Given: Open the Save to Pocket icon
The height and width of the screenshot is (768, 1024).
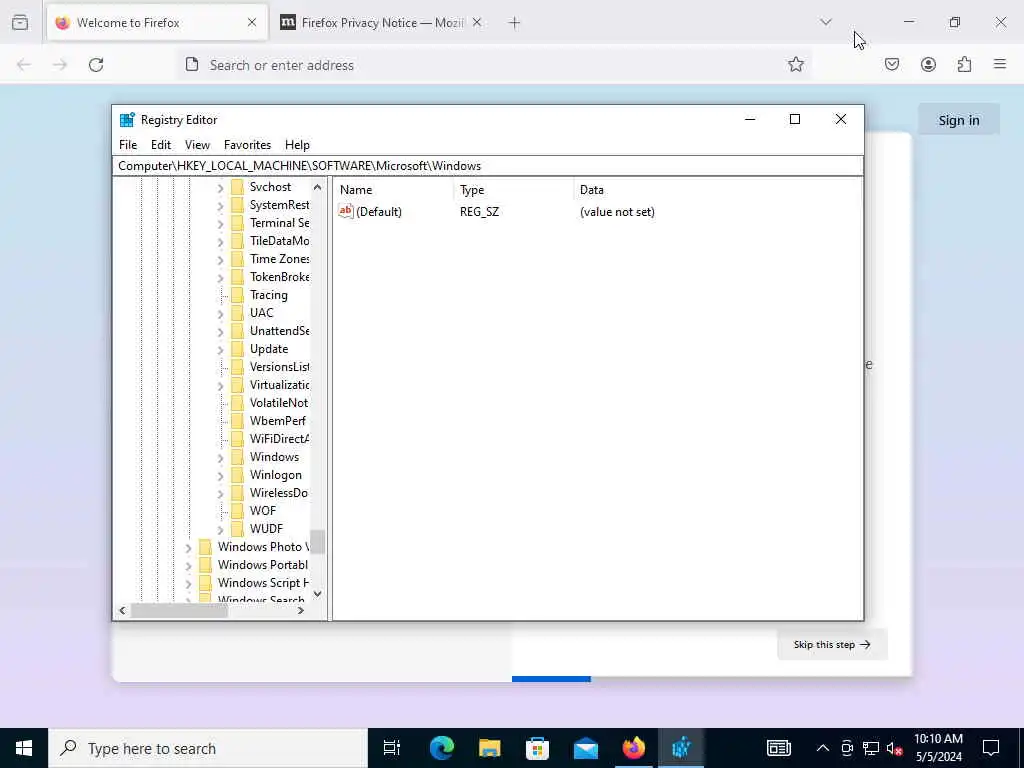Looking at the screenshot, I should pyautogui.click(x=892, y=64).
